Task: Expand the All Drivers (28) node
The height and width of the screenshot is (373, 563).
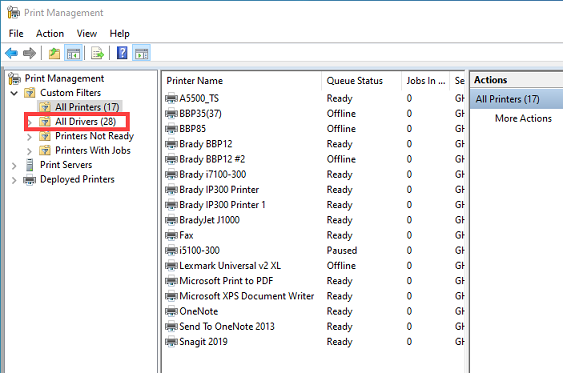Action: pyautogui.click(x=29, y=122)
